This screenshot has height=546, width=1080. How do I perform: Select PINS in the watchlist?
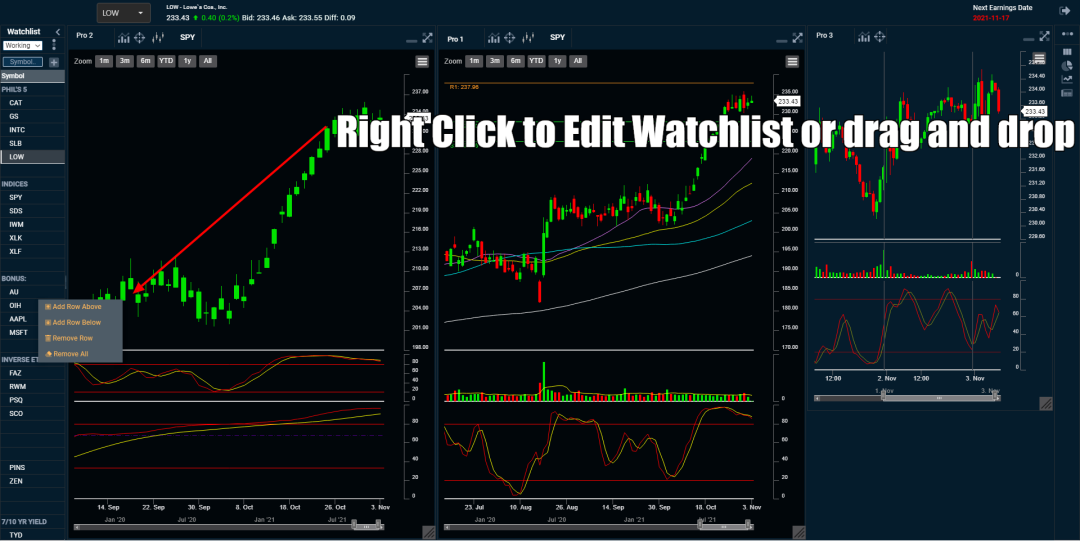point(32,468)
